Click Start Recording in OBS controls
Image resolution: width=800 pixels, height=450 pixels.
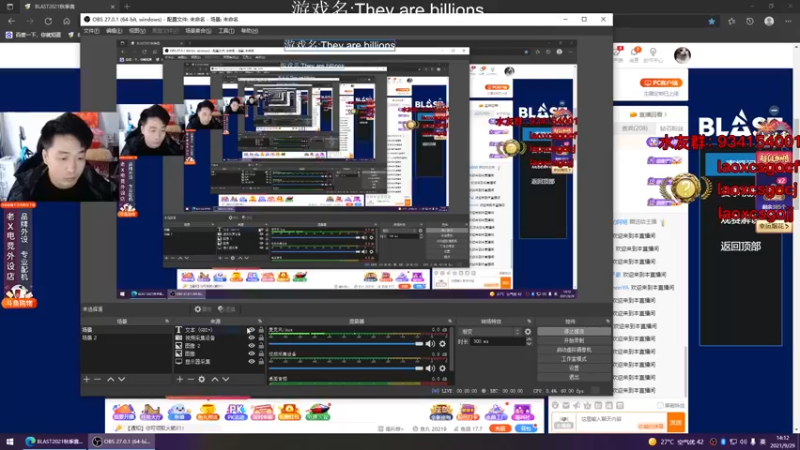click(x=574, y=341)
